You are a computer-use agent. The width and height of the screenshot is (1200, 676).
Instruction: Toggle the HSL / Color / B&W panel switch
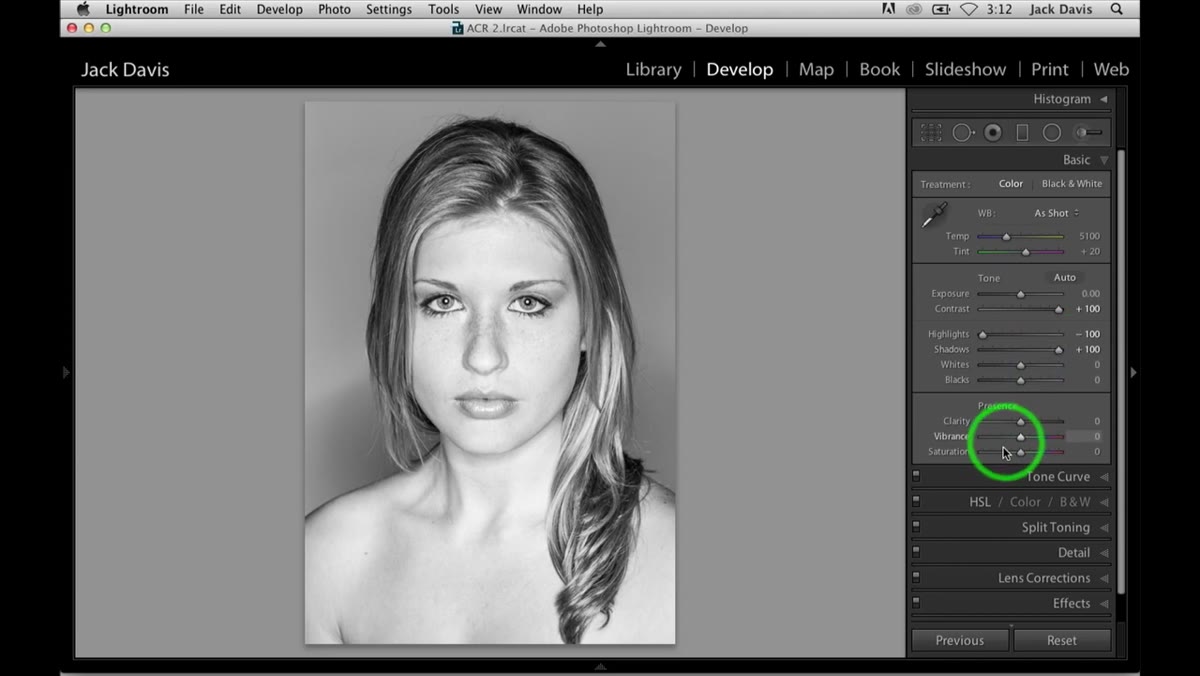point(916,502)
